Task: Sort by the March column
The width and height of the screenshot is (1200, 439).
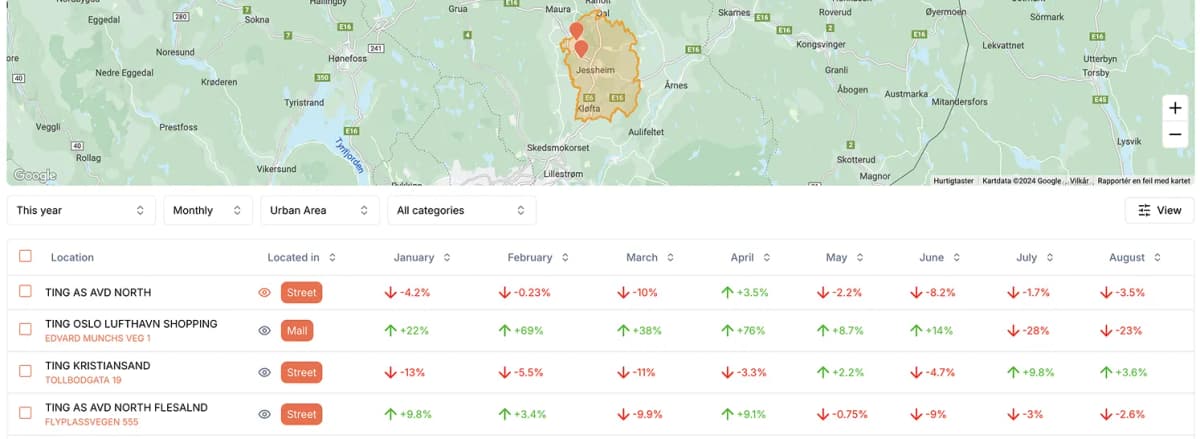Action: click(649, 257)
